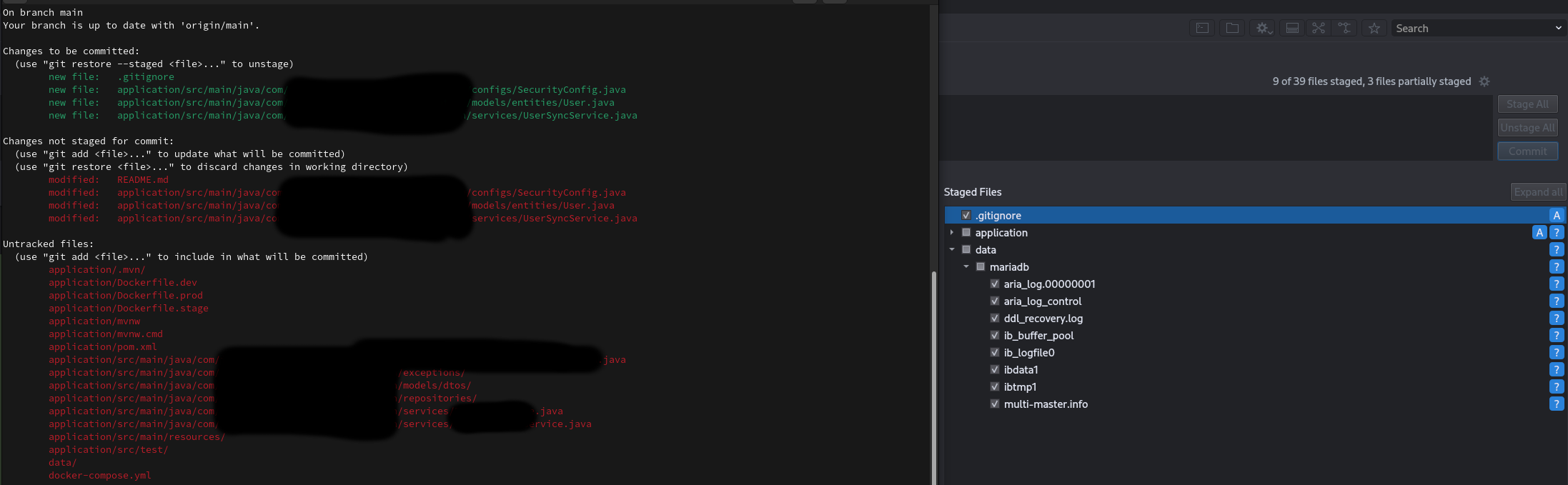
Task: Click 'On branch main' terminal line
Action: [43, 12]
